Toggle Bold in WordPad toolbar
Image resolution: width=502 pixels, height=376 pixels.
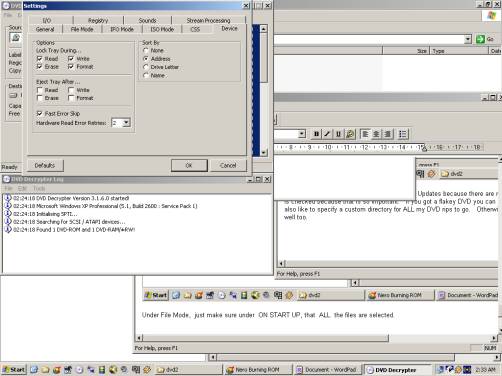(316, 134)
